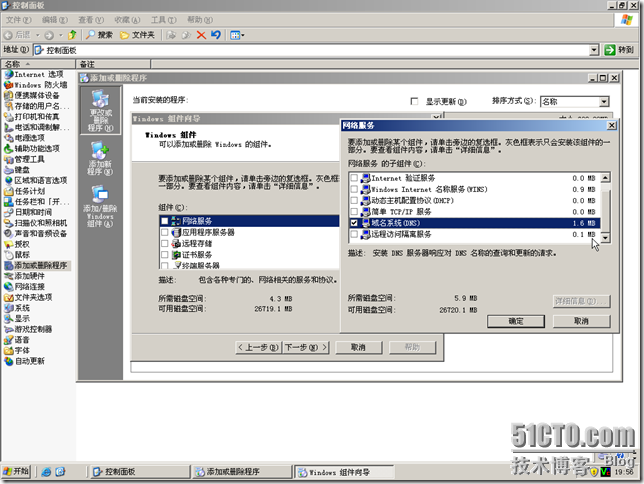Click the Undo toolbar icon

click(x=216, y=35)
